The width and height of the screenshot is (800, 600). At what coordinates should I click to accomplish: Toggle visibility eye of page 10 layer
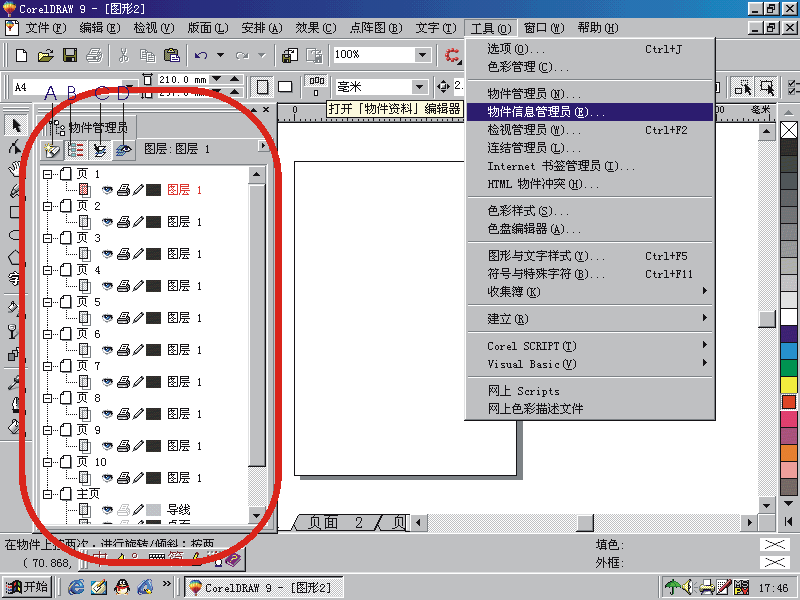tap(107, 478)
